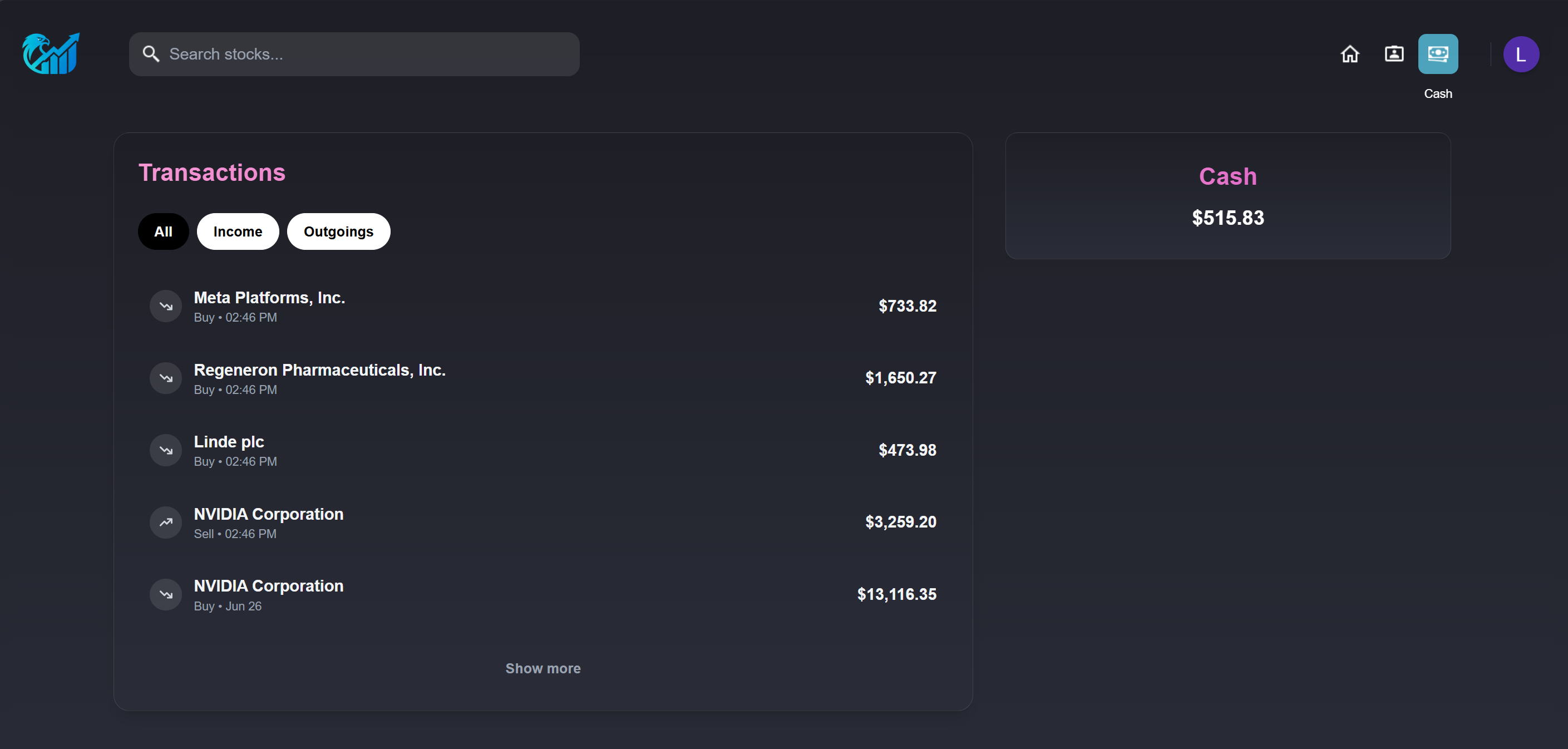Open the Home page icon
Viewport: 1568px width, 749px height.
pos(1349,54)
